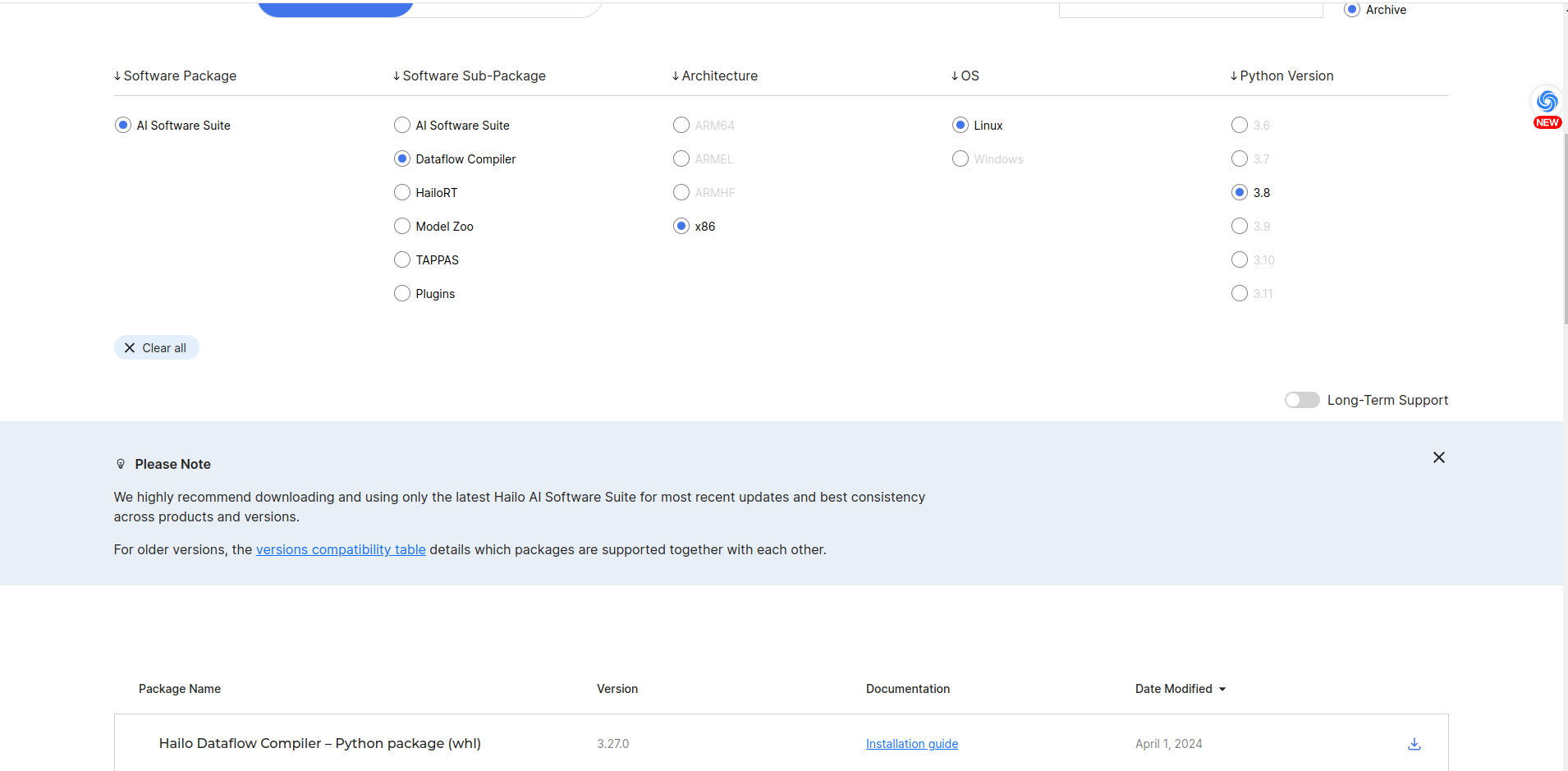Collapse the OS column header
Screen dimensions: 1568x771
click(x=965, y=76)
